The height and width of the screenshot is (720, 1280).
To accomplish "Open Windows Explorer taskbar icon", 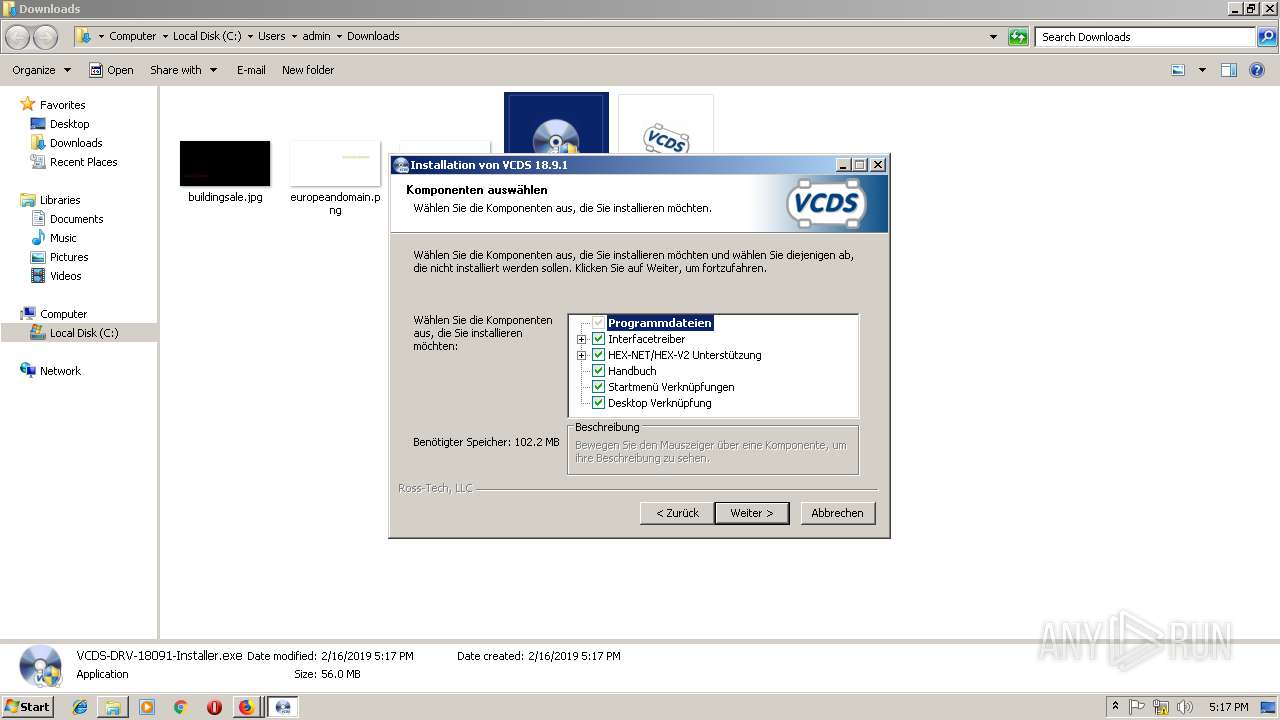I will pyautogui.click(x=113, y=707).
